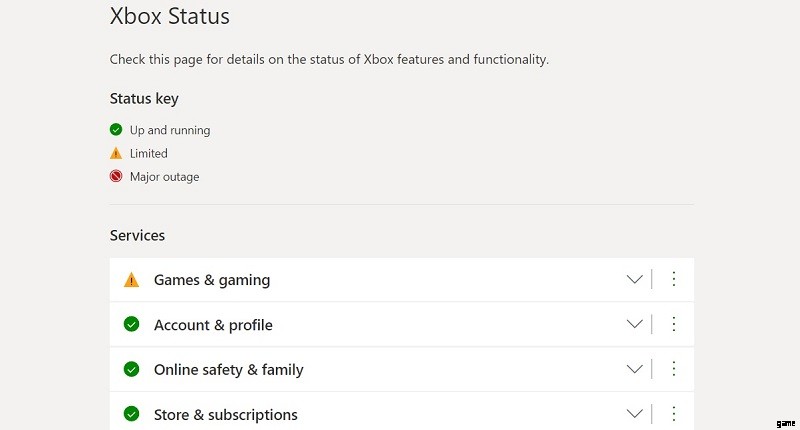Select the Store & subscriptions label
800x430 pixels.
coord(226,415)
